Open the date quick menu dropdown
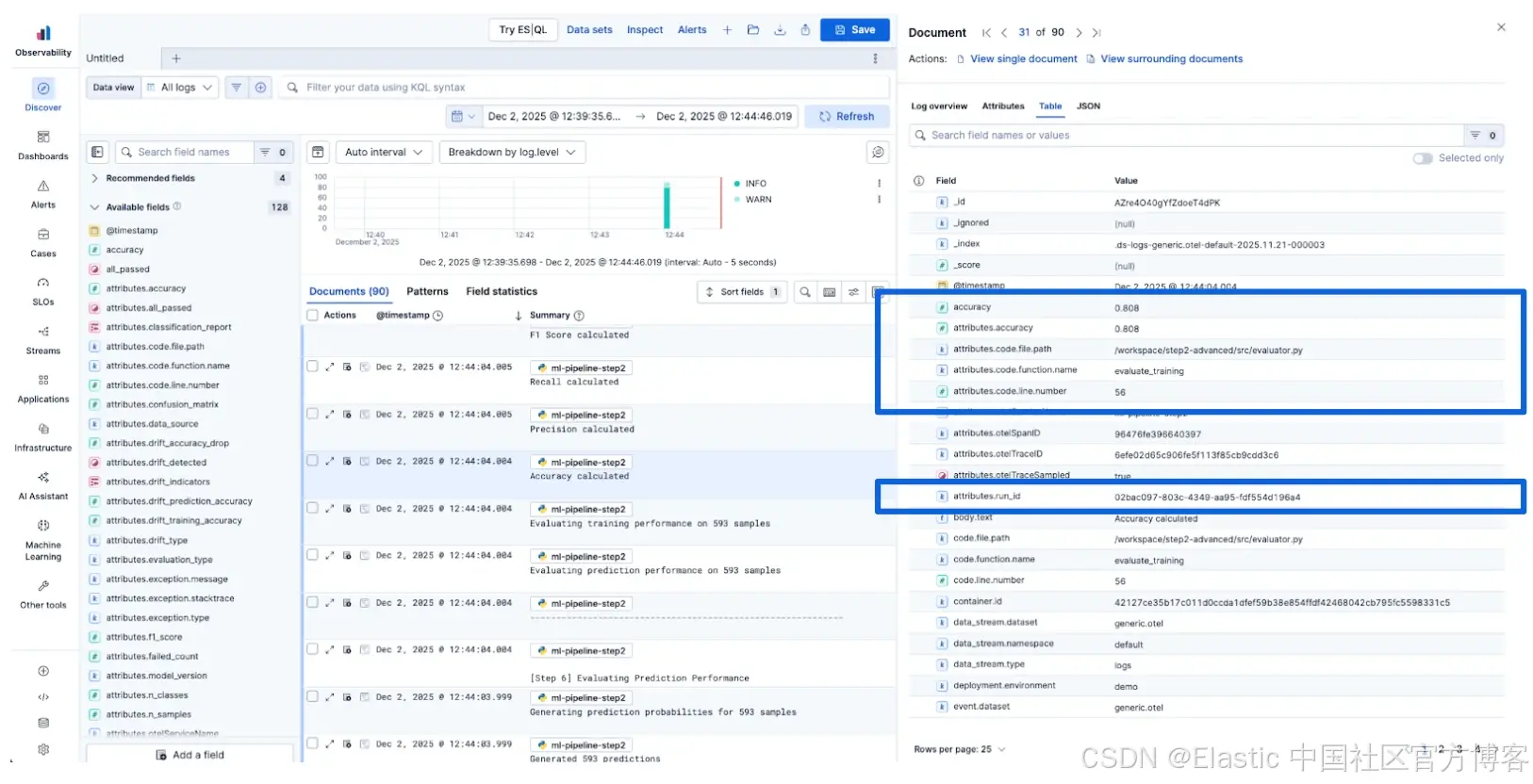The image size is (1533, 784). point(463,117)
